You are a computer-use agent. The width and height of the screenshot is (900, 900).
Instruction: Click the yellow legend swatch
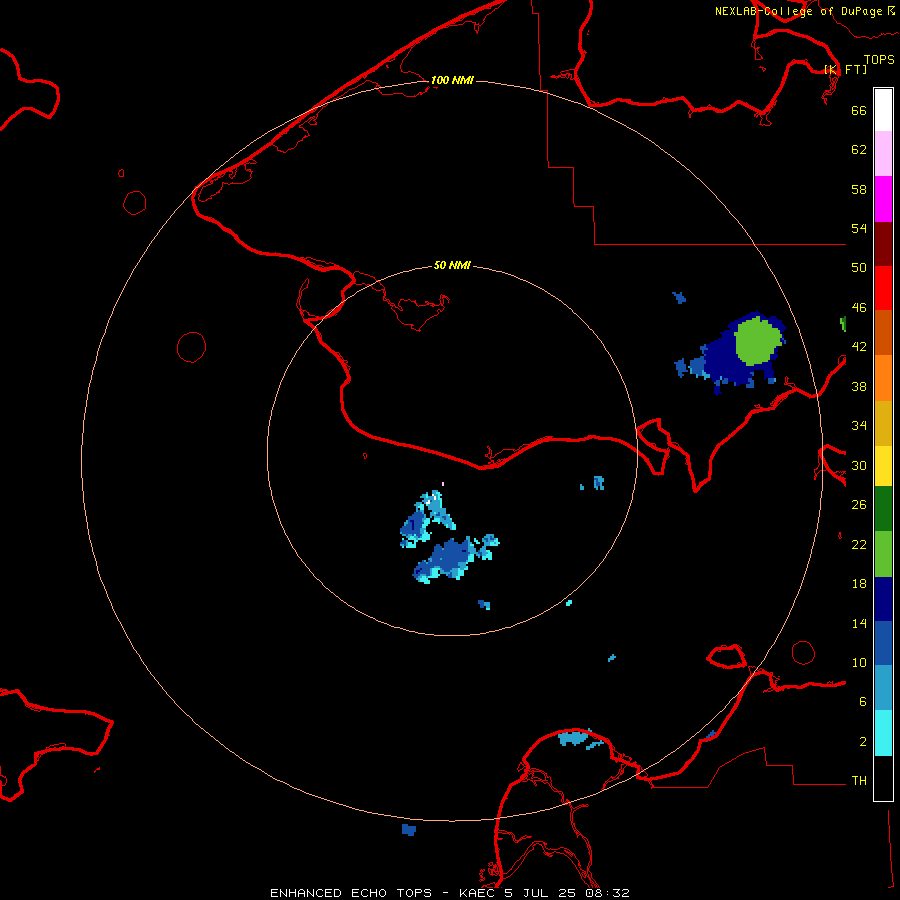(x=883, y=465)
